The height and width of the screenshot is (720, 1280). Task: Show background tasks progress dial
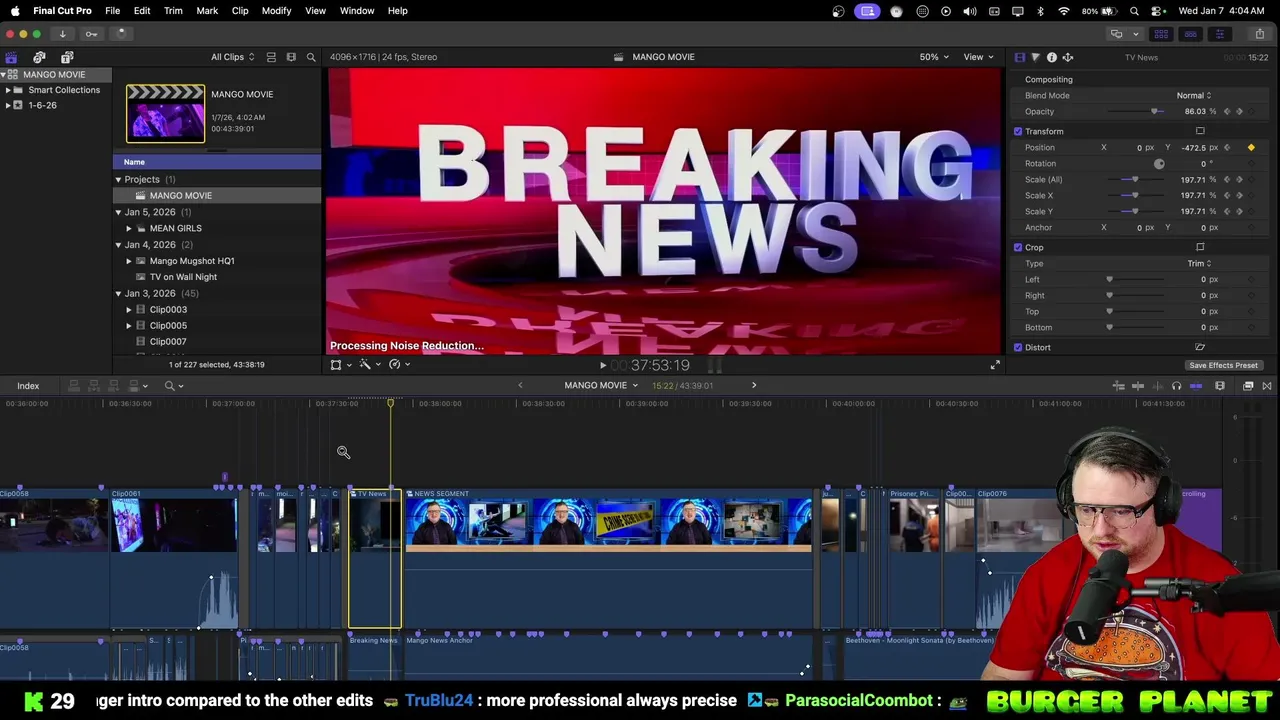pyautogui.click(x=120, y=34)
